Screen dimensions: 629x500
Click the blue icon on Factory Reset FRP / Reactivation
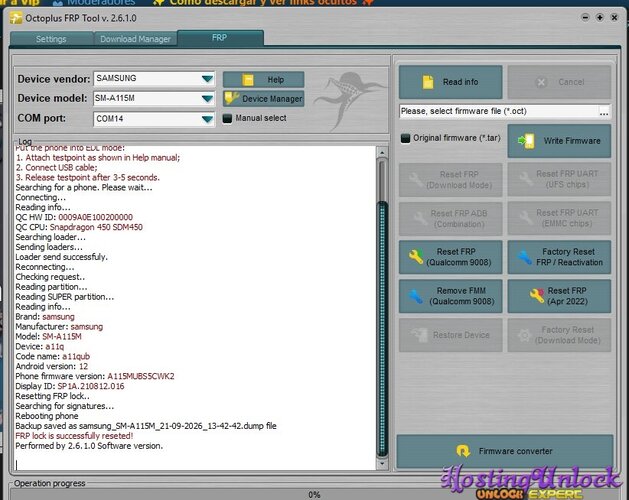point(524,257)
